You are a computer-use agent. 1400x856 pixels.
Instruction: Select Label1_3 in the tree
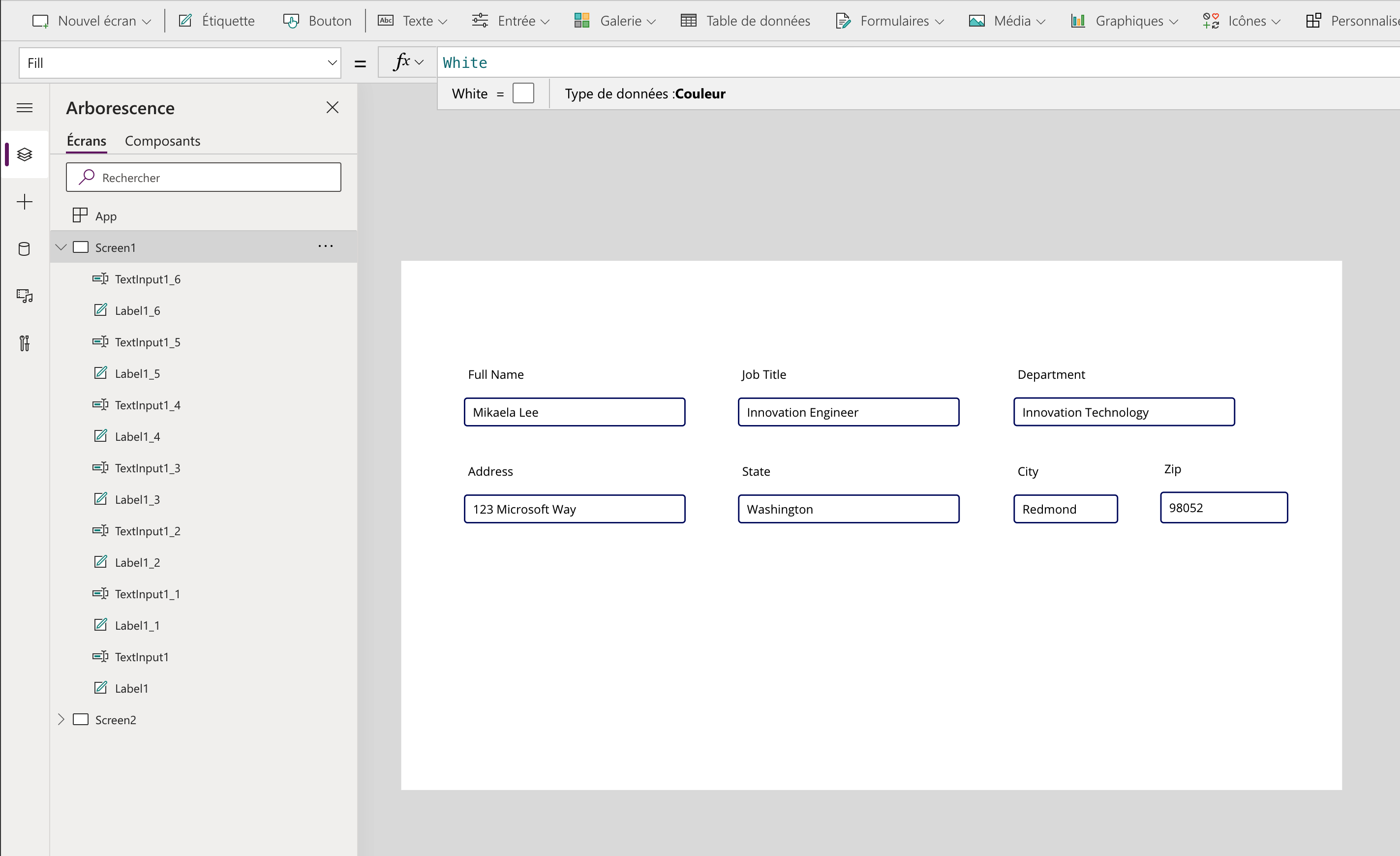point(204,499)
